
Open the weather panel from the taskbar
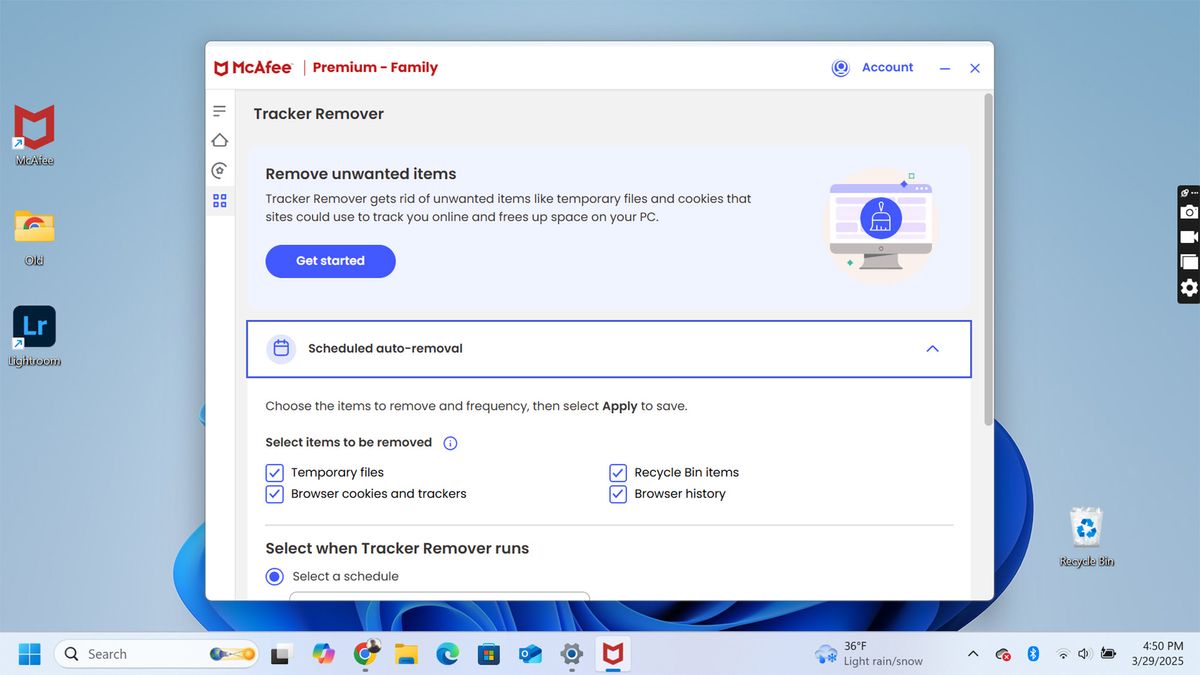click(x=866, y=653)
